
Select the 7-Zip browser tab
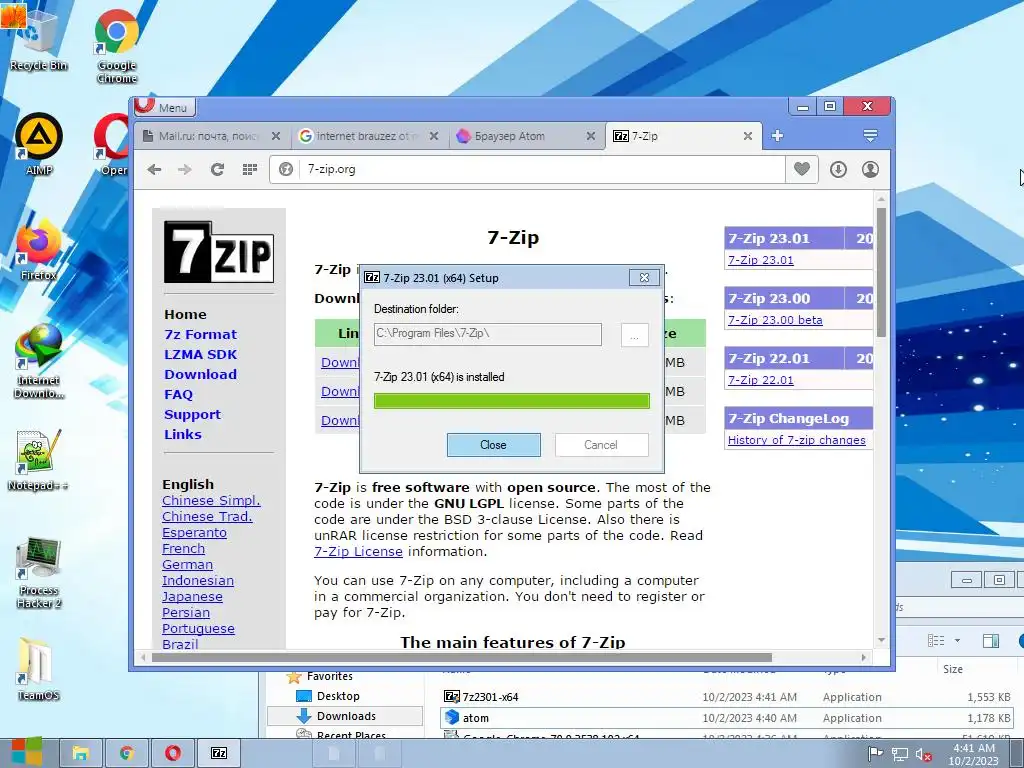click(676, 136)
